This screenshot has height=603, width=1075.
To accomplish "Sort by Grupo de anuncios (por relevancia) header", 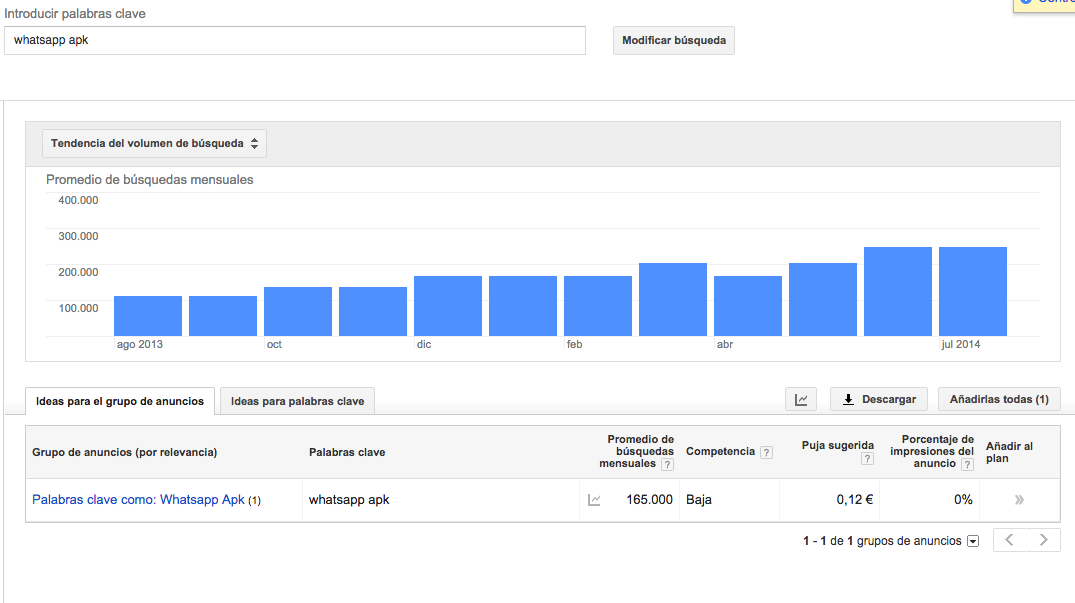I will 125,453.
